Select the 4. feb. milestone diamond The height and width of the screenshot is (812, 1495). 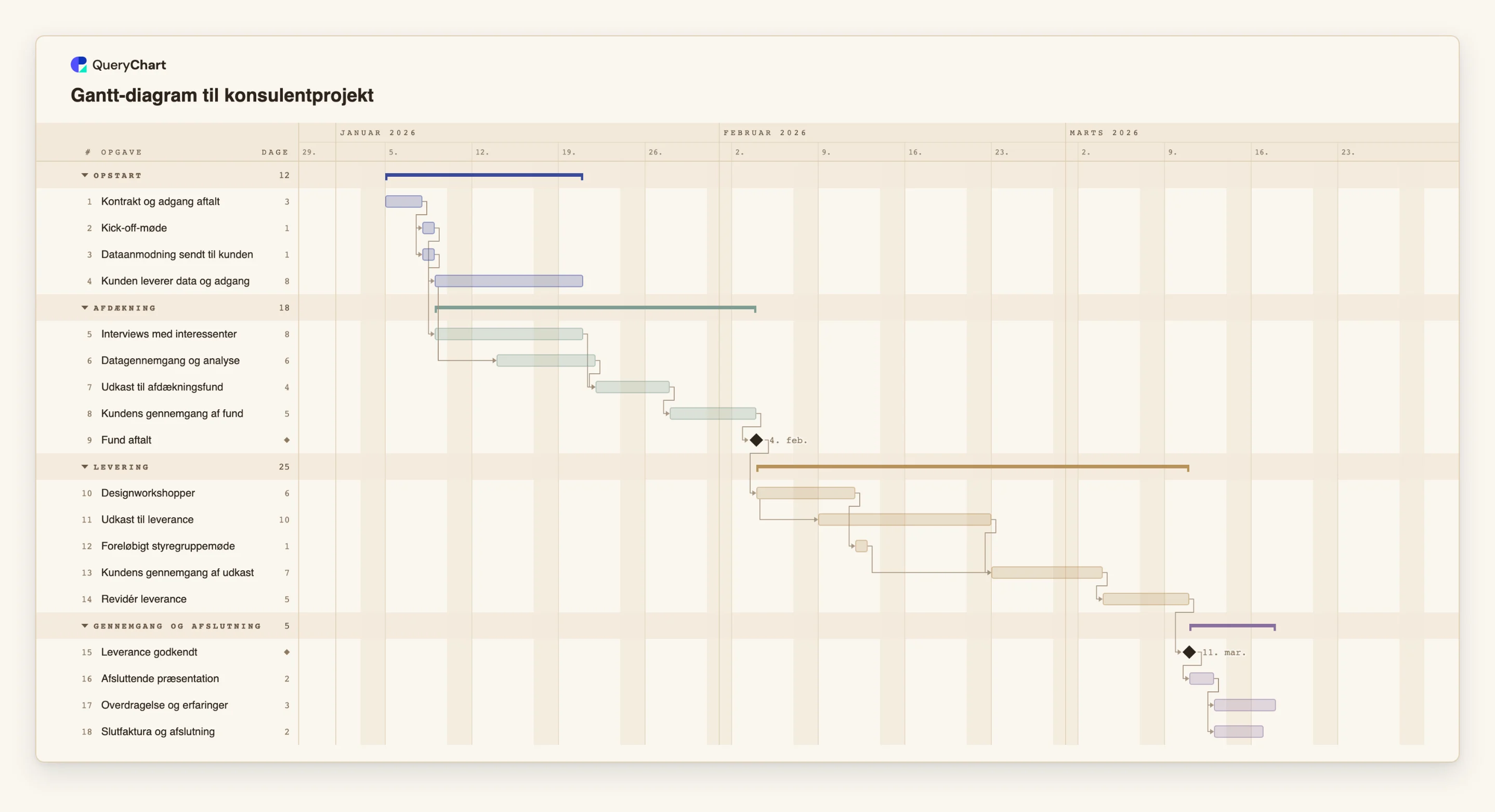756,440
